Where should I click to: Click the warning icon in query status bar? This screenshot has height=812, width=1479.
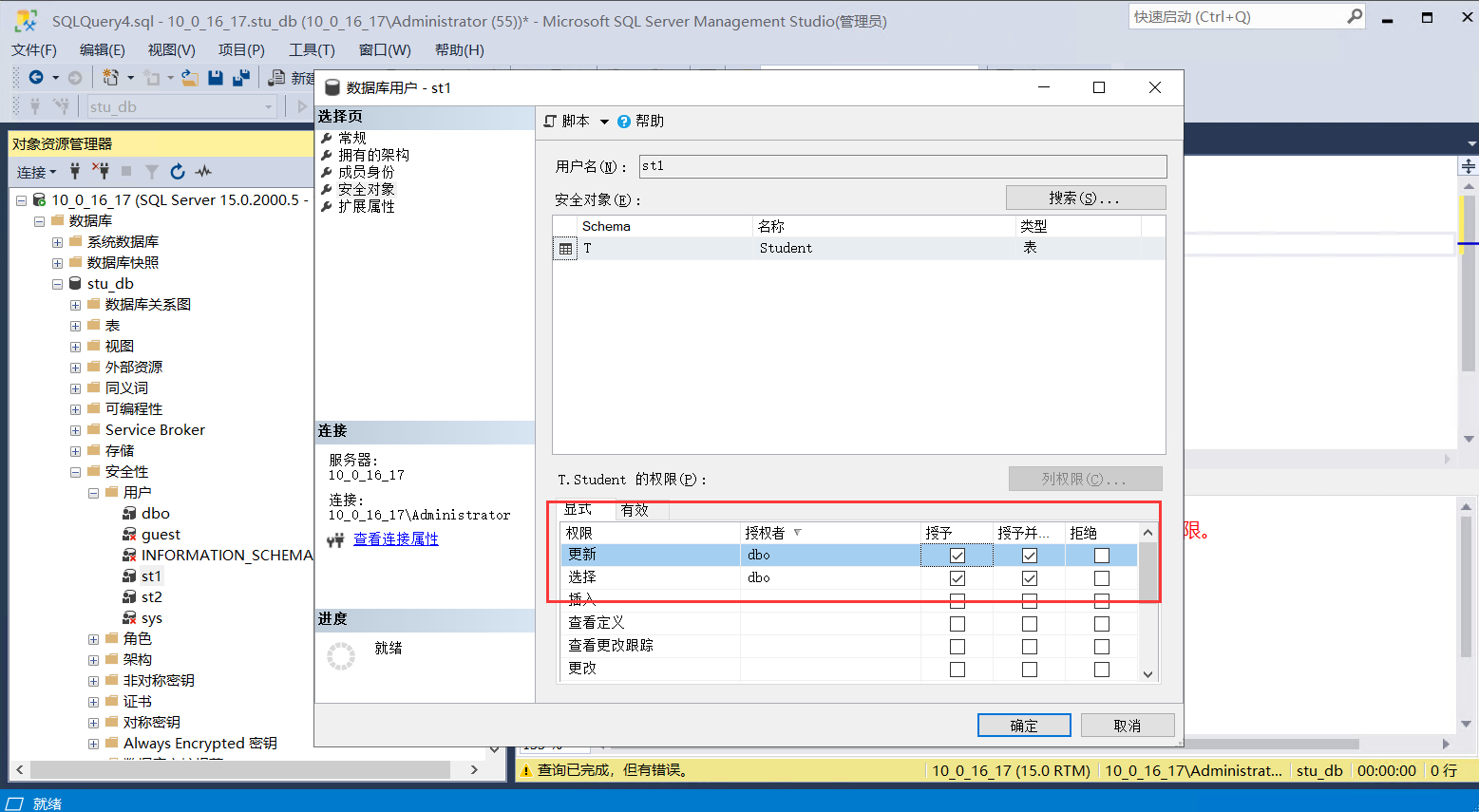click(526, 770)
